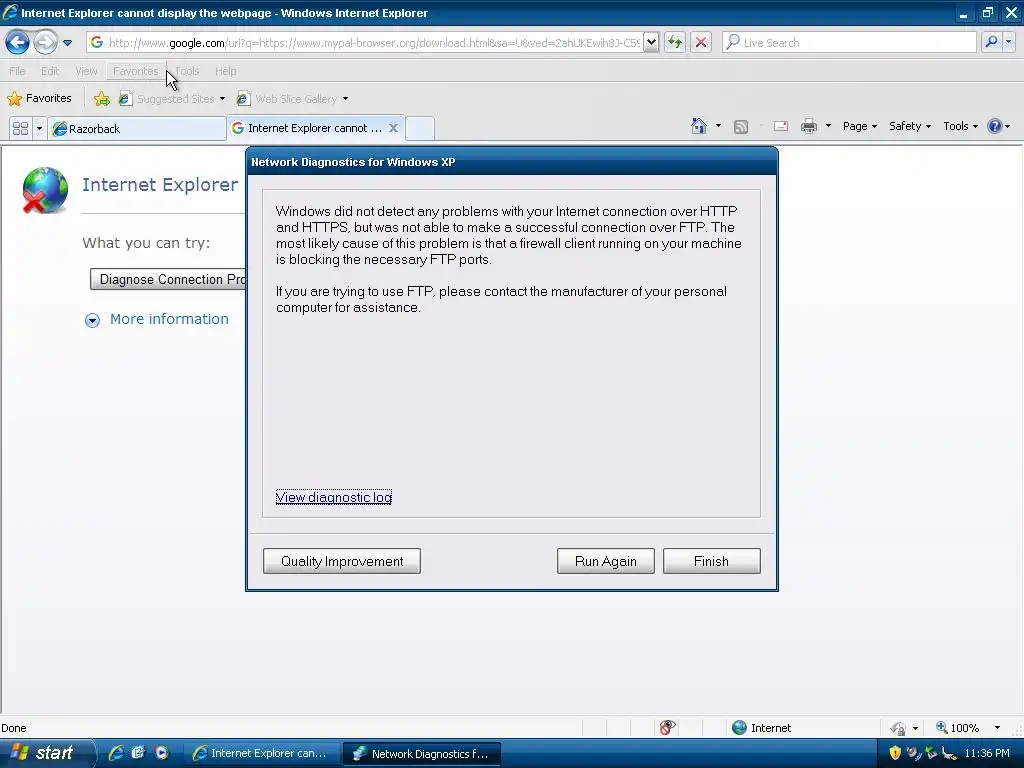Open the recent pages dropdown arrow
1024x768 pixels.
coord(67,43)
